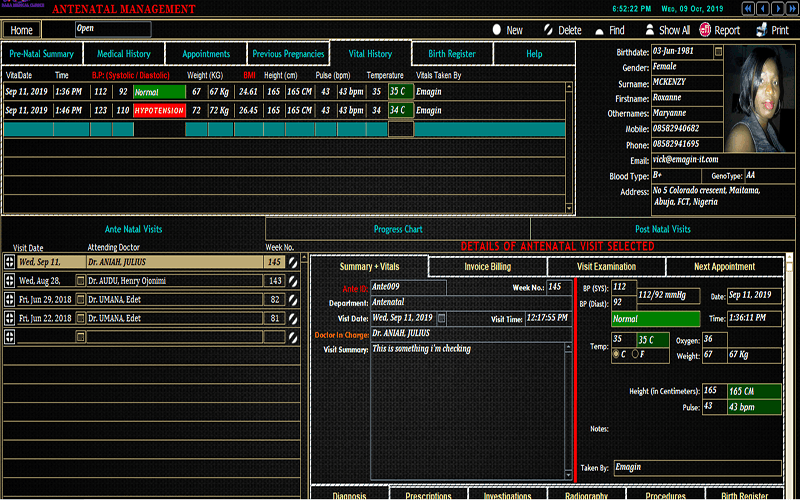
Task: Expand the Fri, Jun 22, 2018 visit row
Action: pyautogui.click(x=10, y=319)
